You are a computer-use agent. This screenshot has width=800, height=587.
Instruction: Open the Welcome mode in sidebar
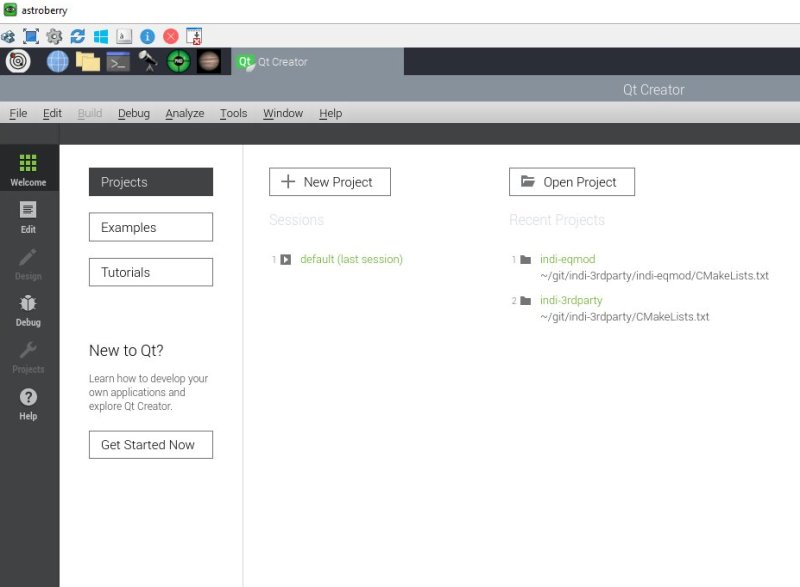(x=28, y=170)
